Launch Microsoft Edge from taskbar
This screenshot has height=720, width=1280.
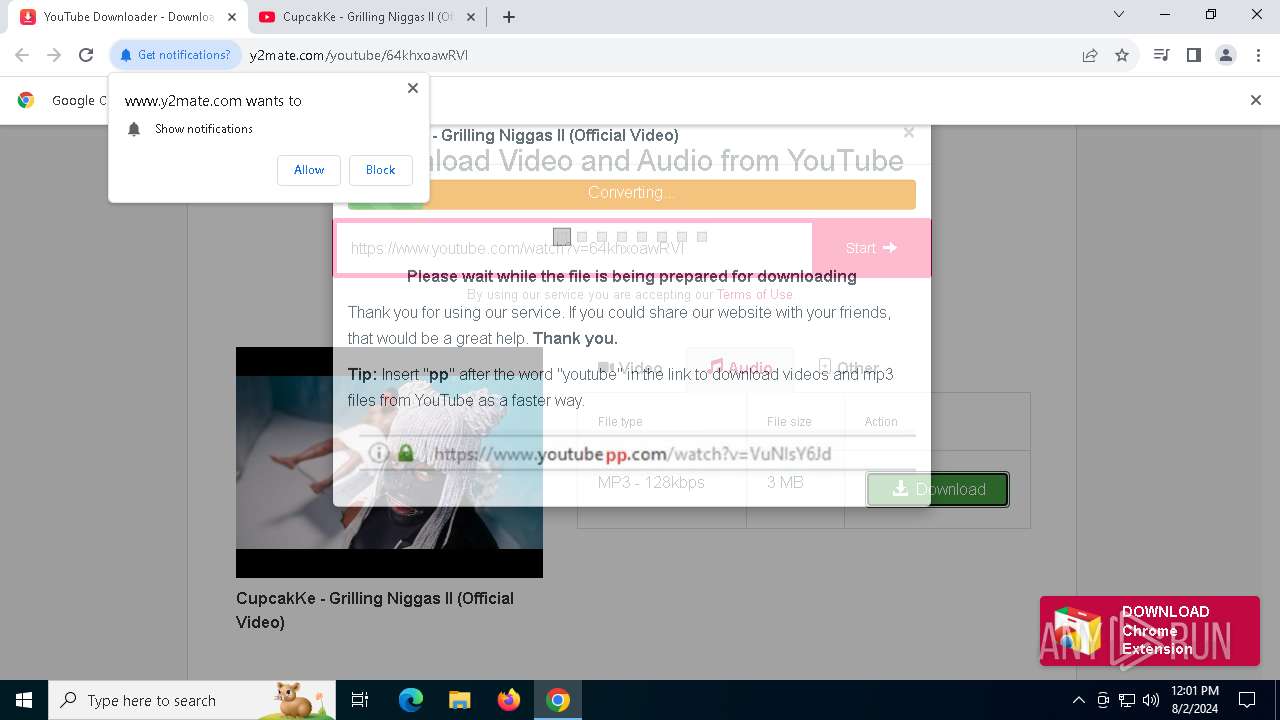pos(411,700)
